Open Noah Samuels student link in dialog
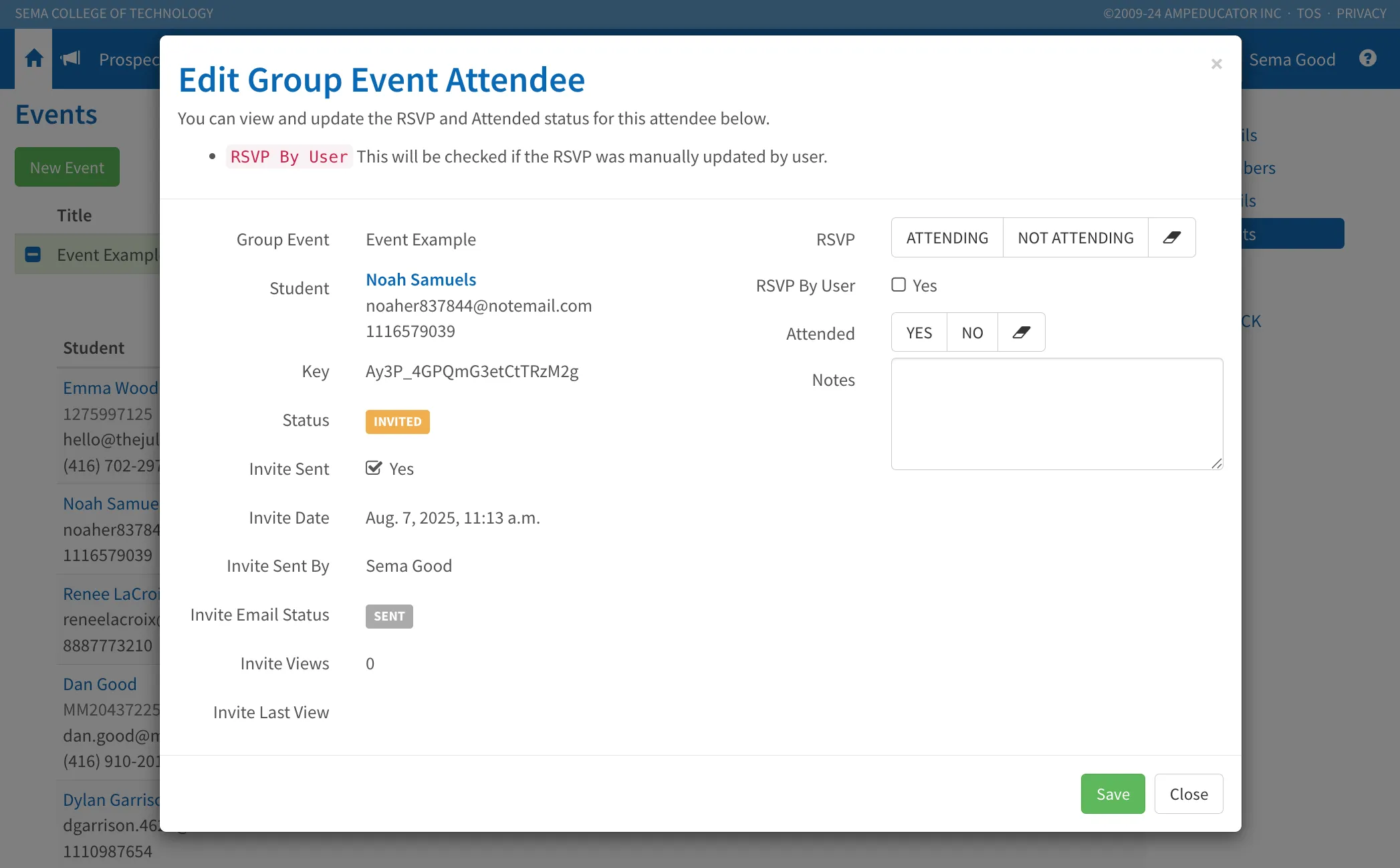The height and width of the screenshot is (868, 1400). point(421,280)
